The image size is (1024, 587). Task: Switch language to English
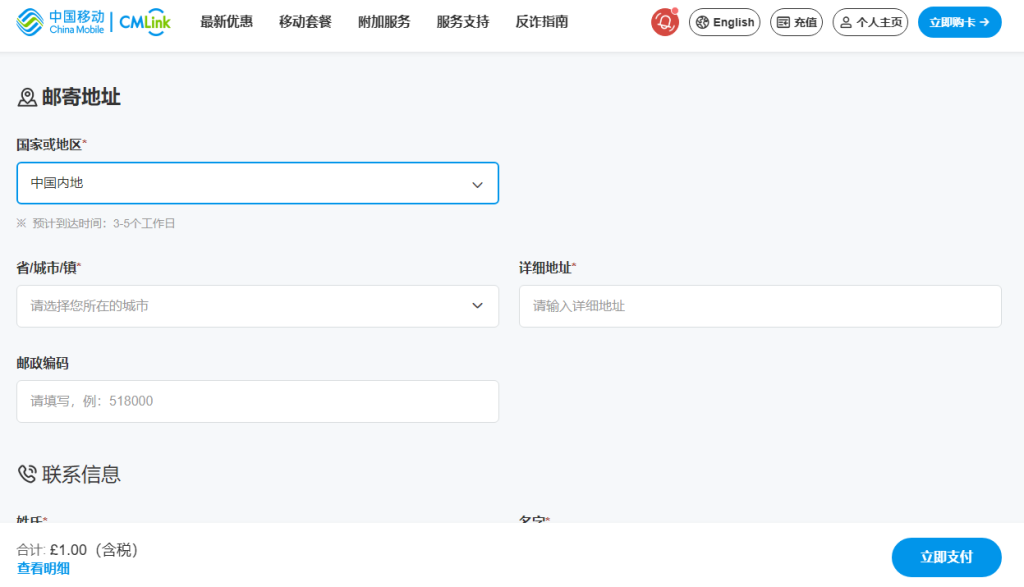click(x=725, y=22)
